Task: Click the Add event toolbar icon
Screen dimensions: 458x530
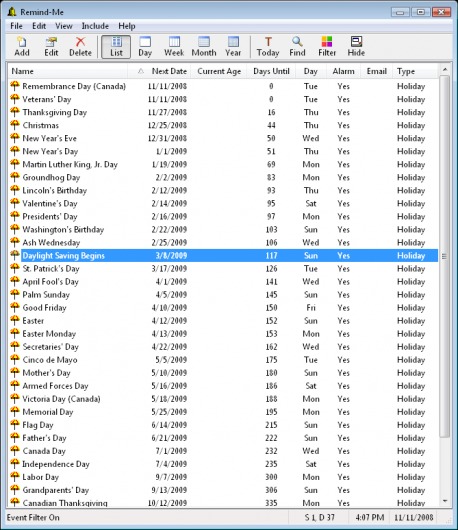Action: pos(22,47)
